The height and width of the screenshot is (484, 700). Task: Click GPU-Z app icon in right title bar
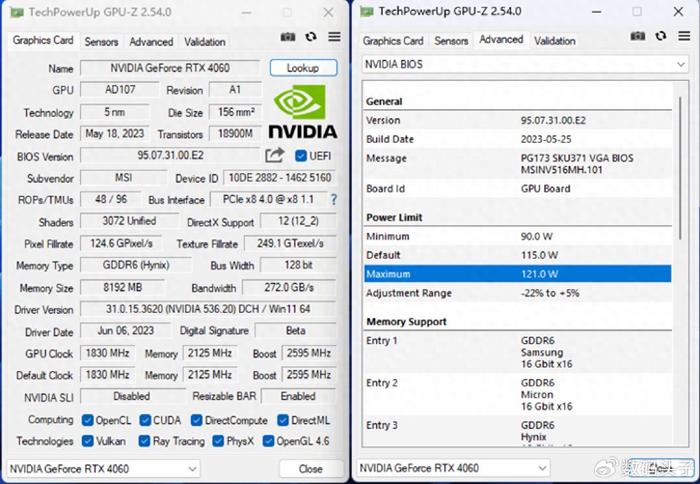[x=367, y=12]
